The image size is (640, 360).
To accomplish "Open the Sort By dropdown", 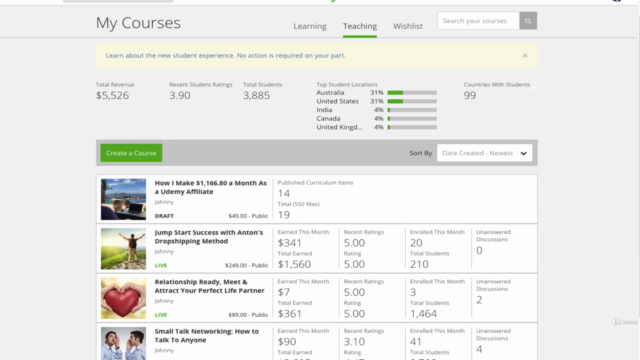I will click(x=484, y=153).
